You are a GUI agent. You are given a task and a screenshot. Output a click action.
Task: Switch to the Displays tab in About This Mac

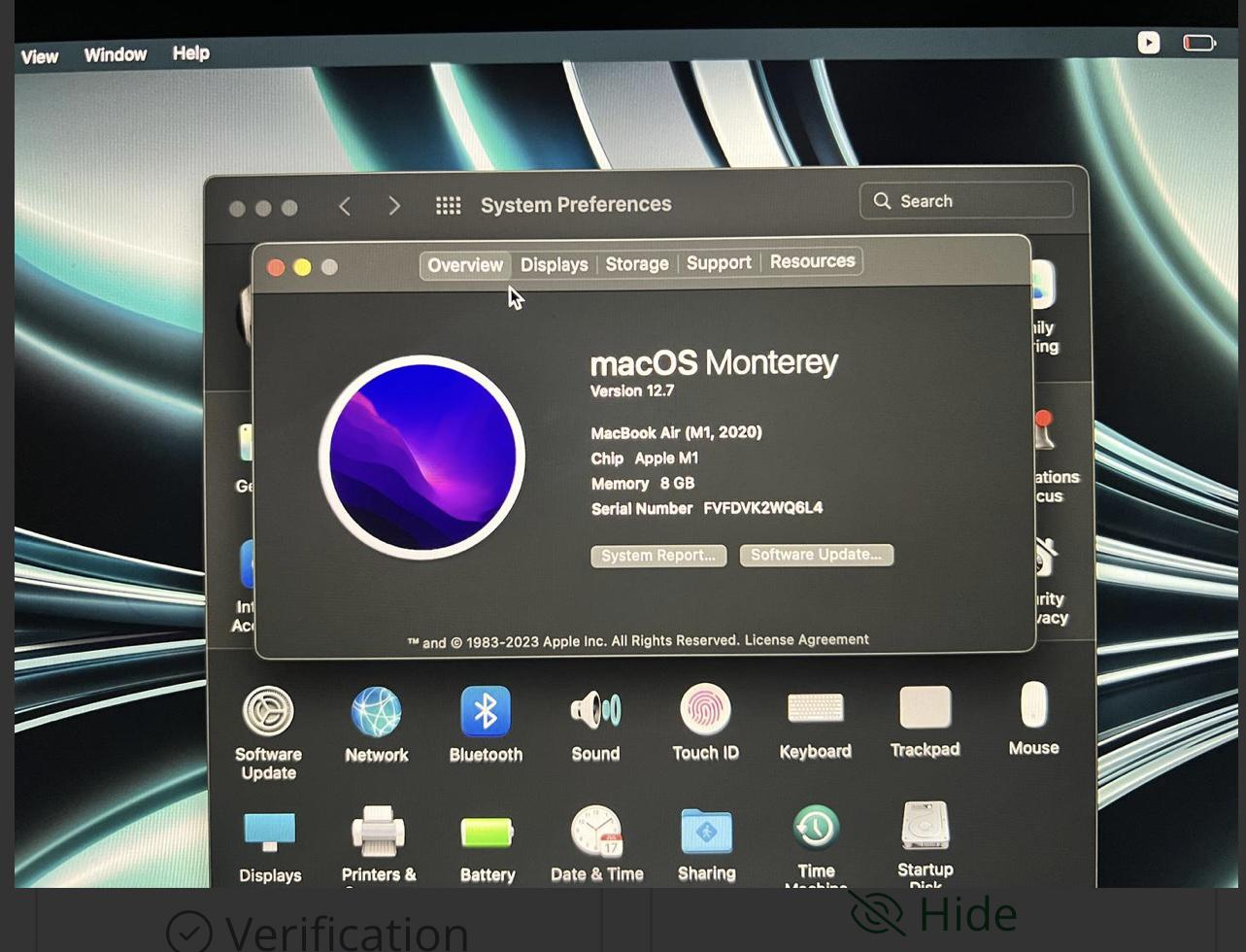coord(554,264)
